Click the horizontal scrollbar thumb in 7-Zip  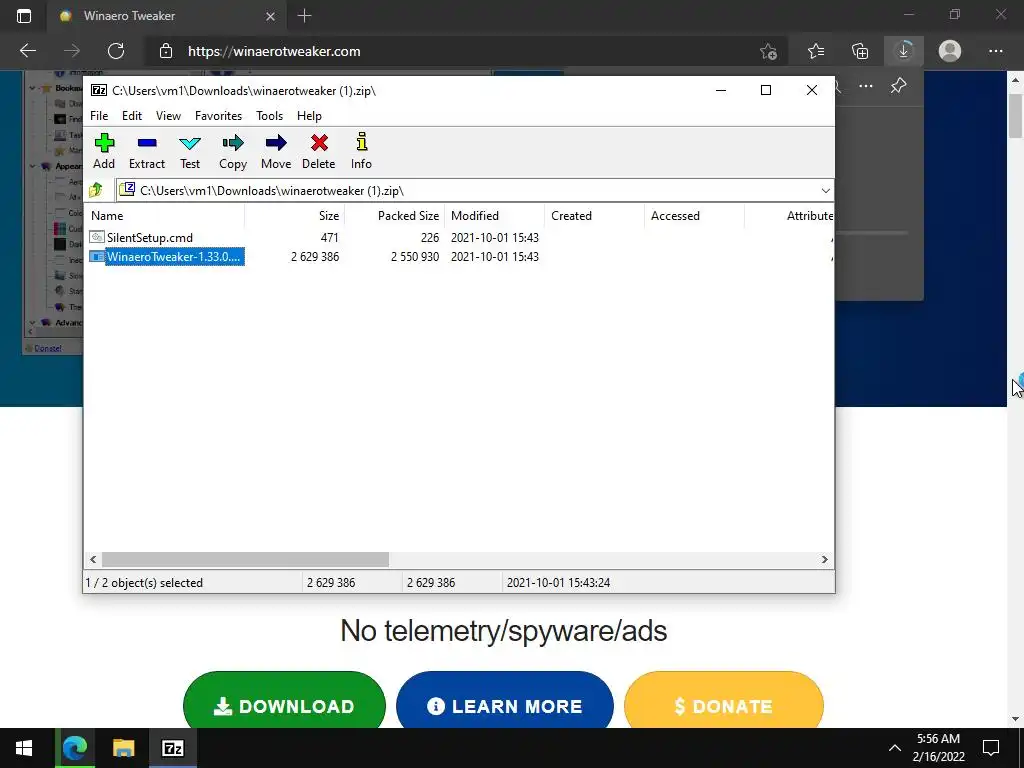(246, 560)
